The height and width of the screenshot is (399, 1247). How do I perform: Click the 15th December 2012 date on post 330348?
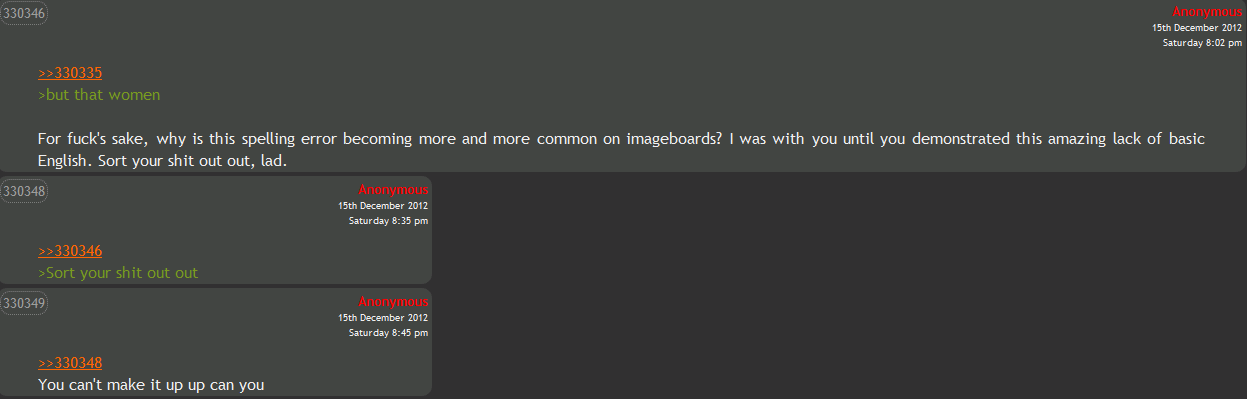click(383, 206)
